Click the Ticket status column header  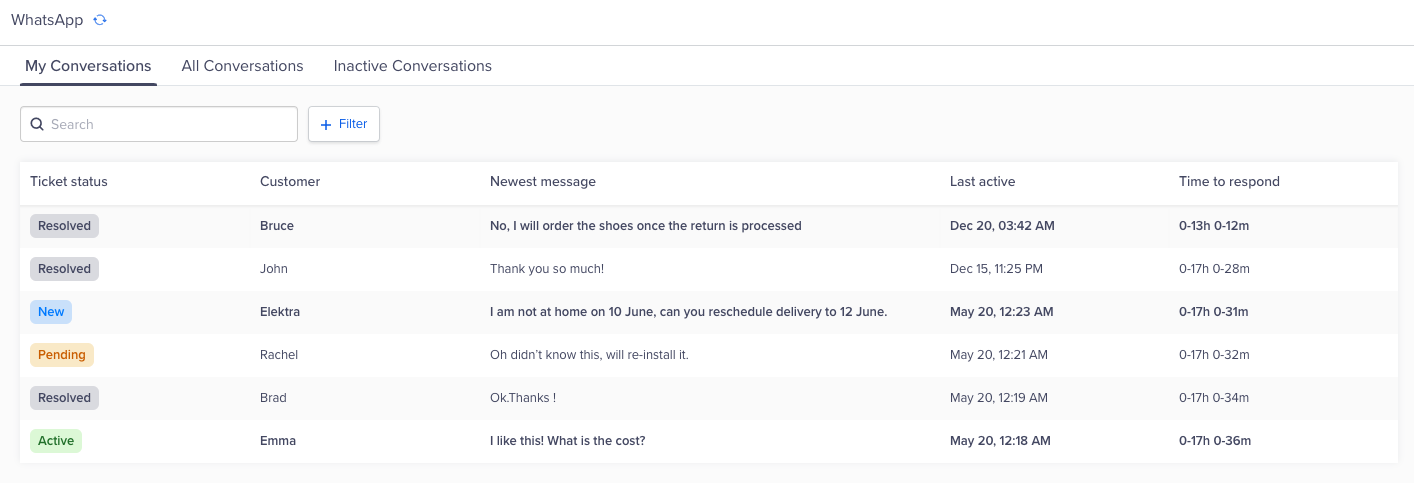[69, 182]
